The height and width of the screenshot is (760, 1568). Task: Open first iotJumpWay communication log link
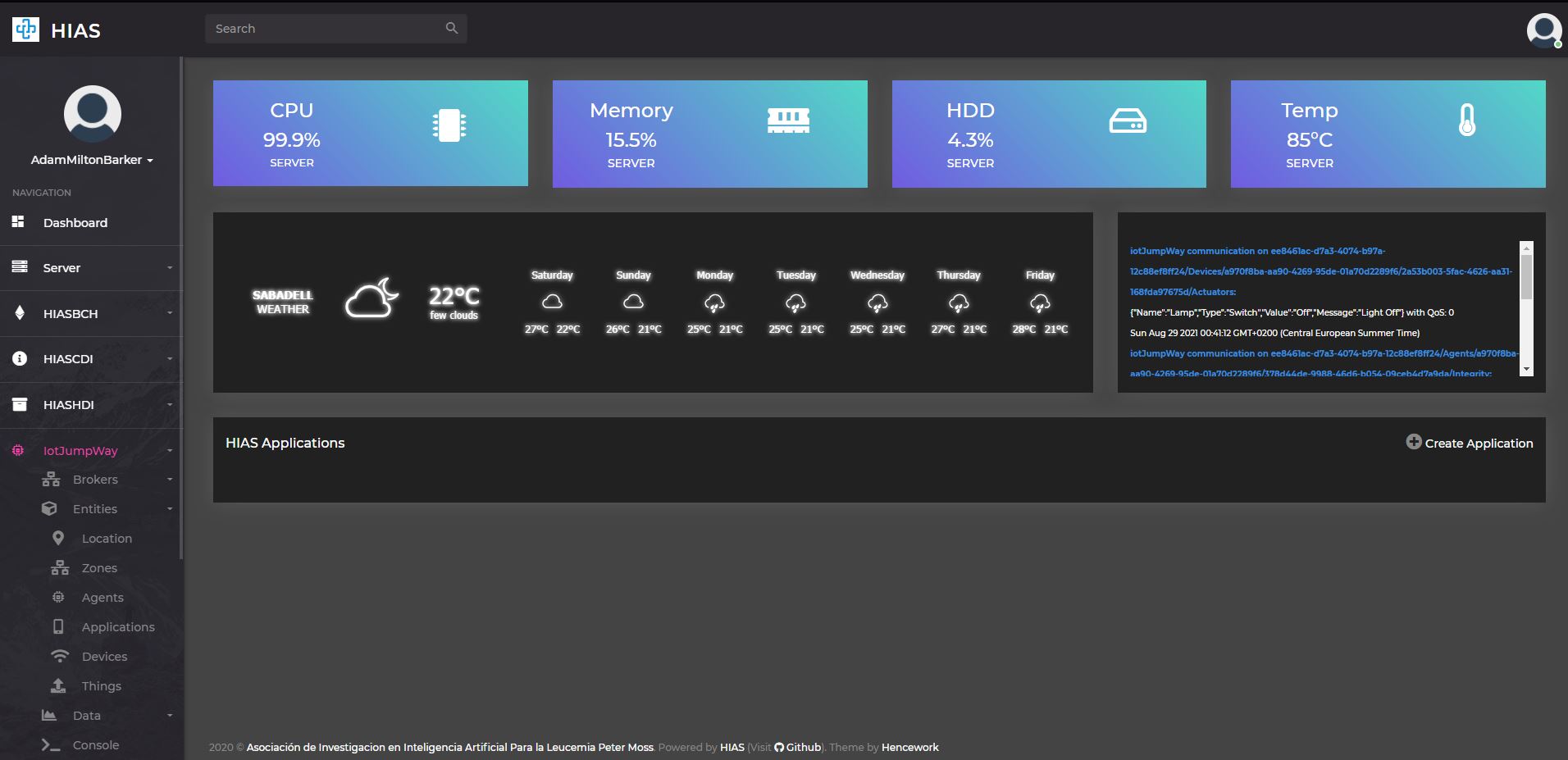tap(1320, 271)
